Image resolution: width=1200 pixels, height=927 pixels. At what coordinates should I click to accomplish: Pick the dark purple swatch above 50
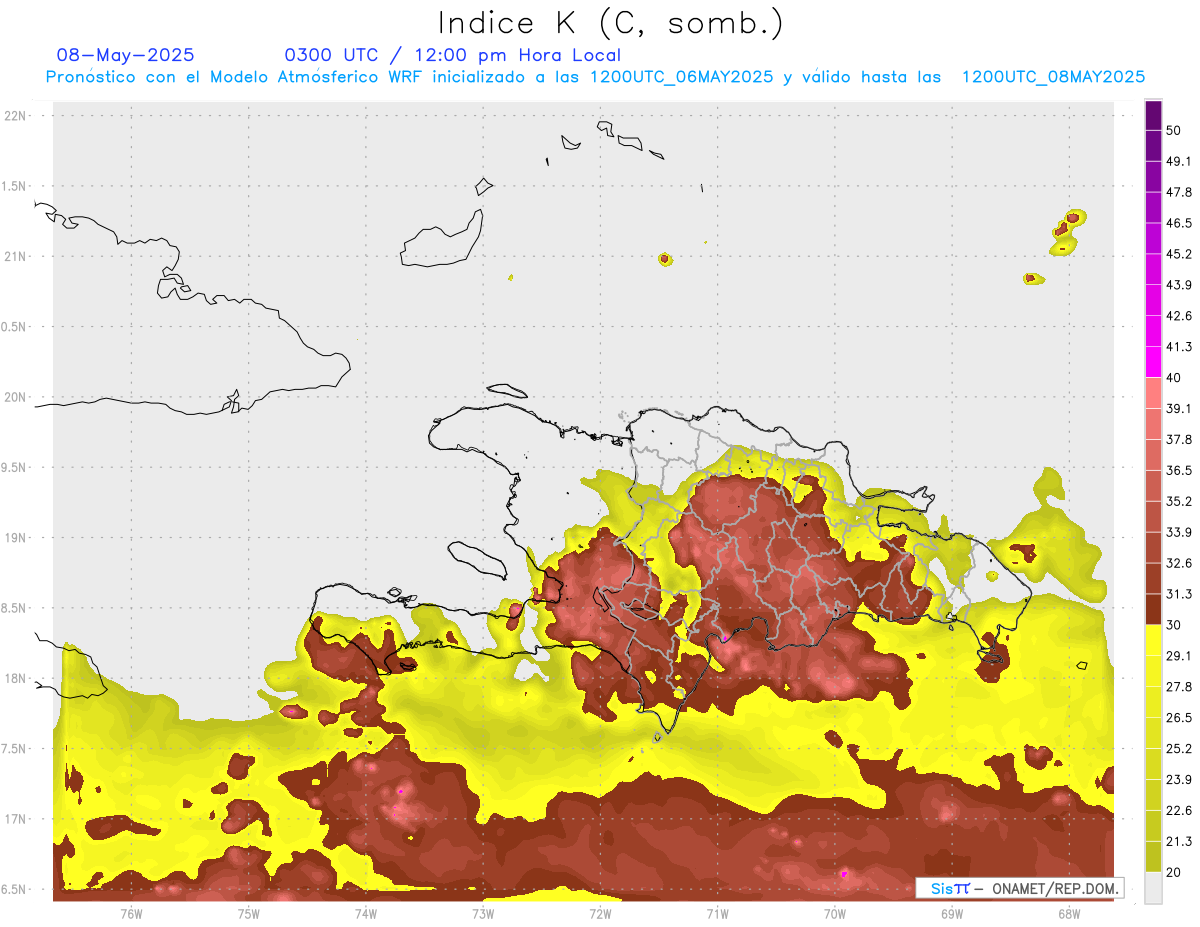pos(1153,115)
